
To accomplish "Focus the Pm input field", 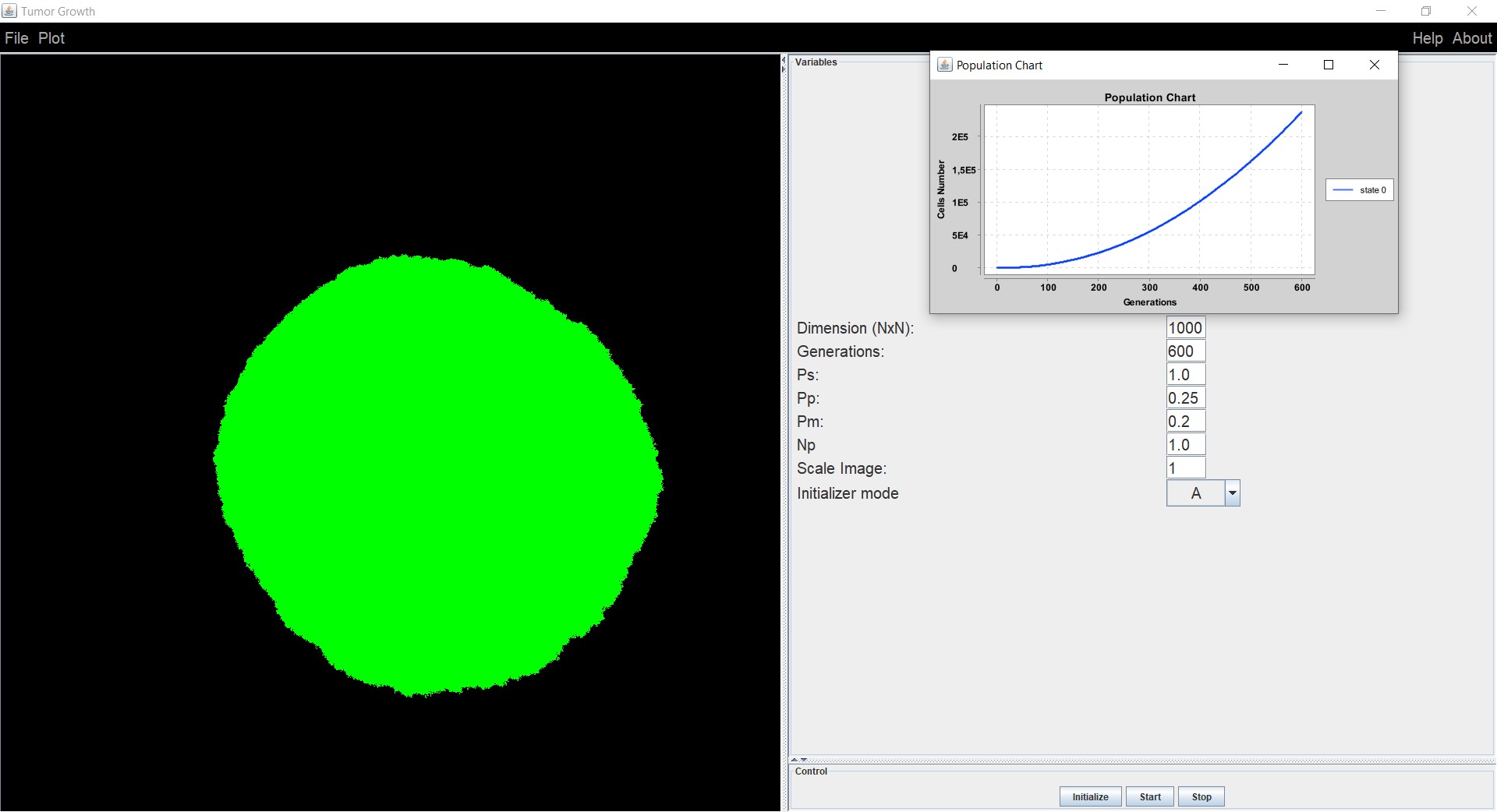I will point(1186,422).
